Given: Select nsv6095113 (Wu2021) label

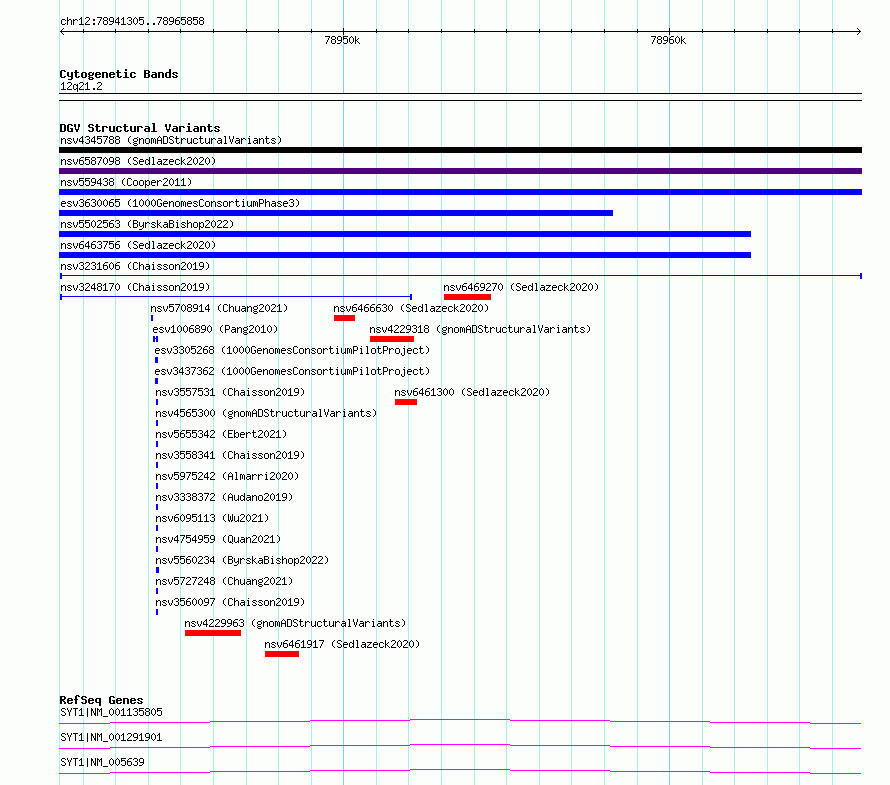Looking at the screenshot, I should (212, 518).
